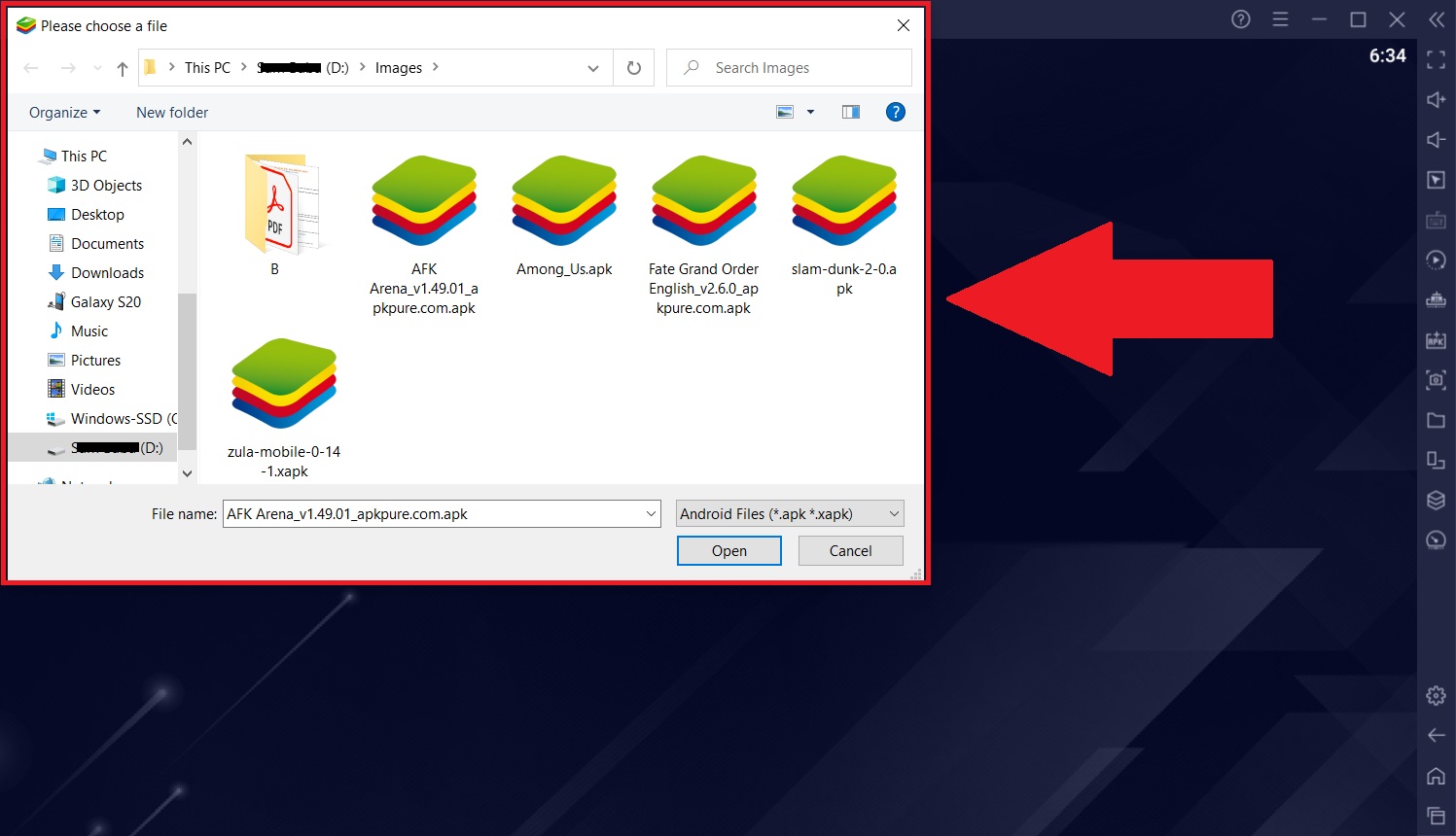The height and width of the screenshot is (836, 1456).
Task: Click Images in address breadcrumb
Action: coord(399,68)
